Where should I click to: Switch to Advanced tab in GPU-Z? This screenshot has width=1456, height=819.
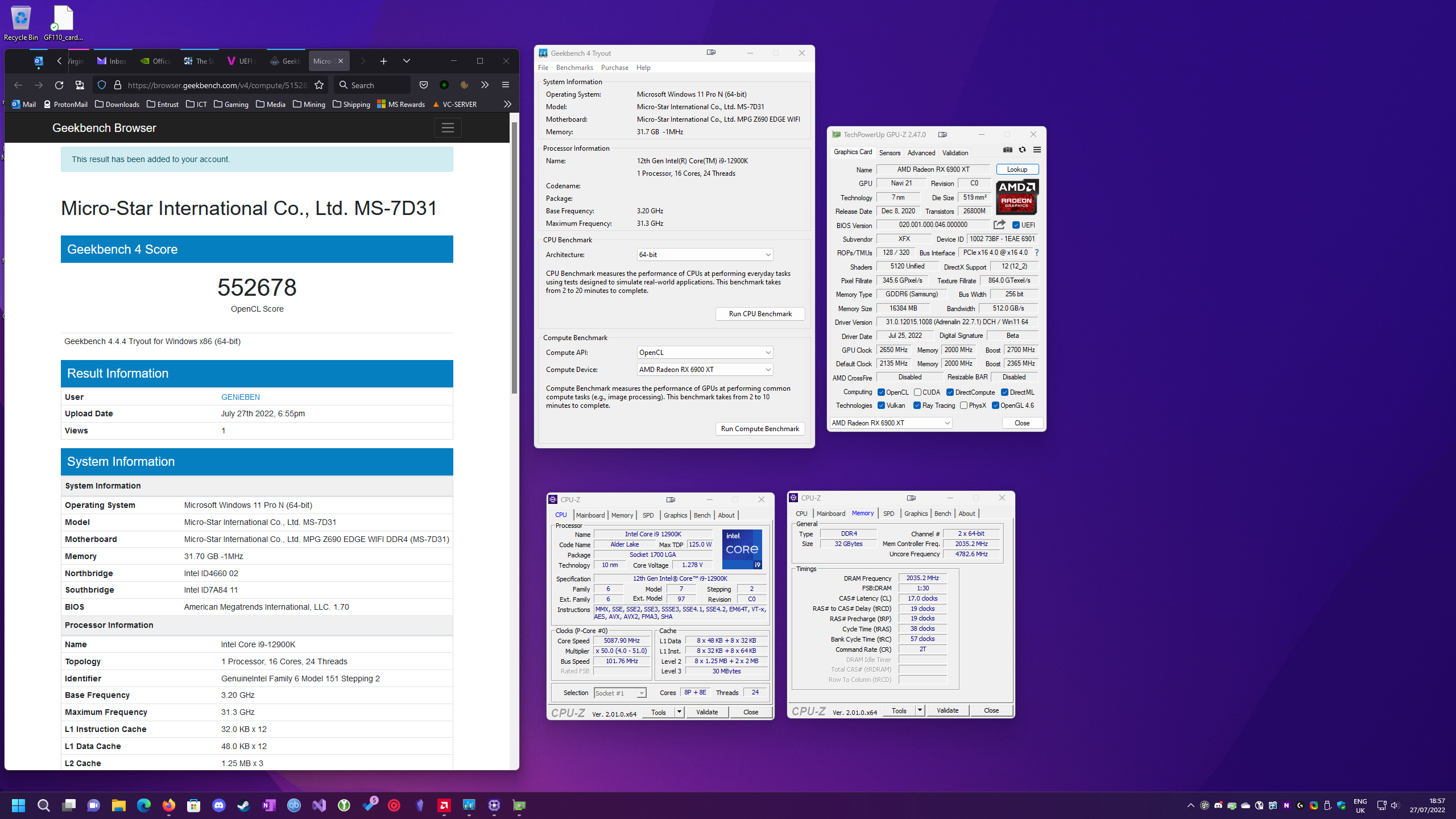(921, 153)
